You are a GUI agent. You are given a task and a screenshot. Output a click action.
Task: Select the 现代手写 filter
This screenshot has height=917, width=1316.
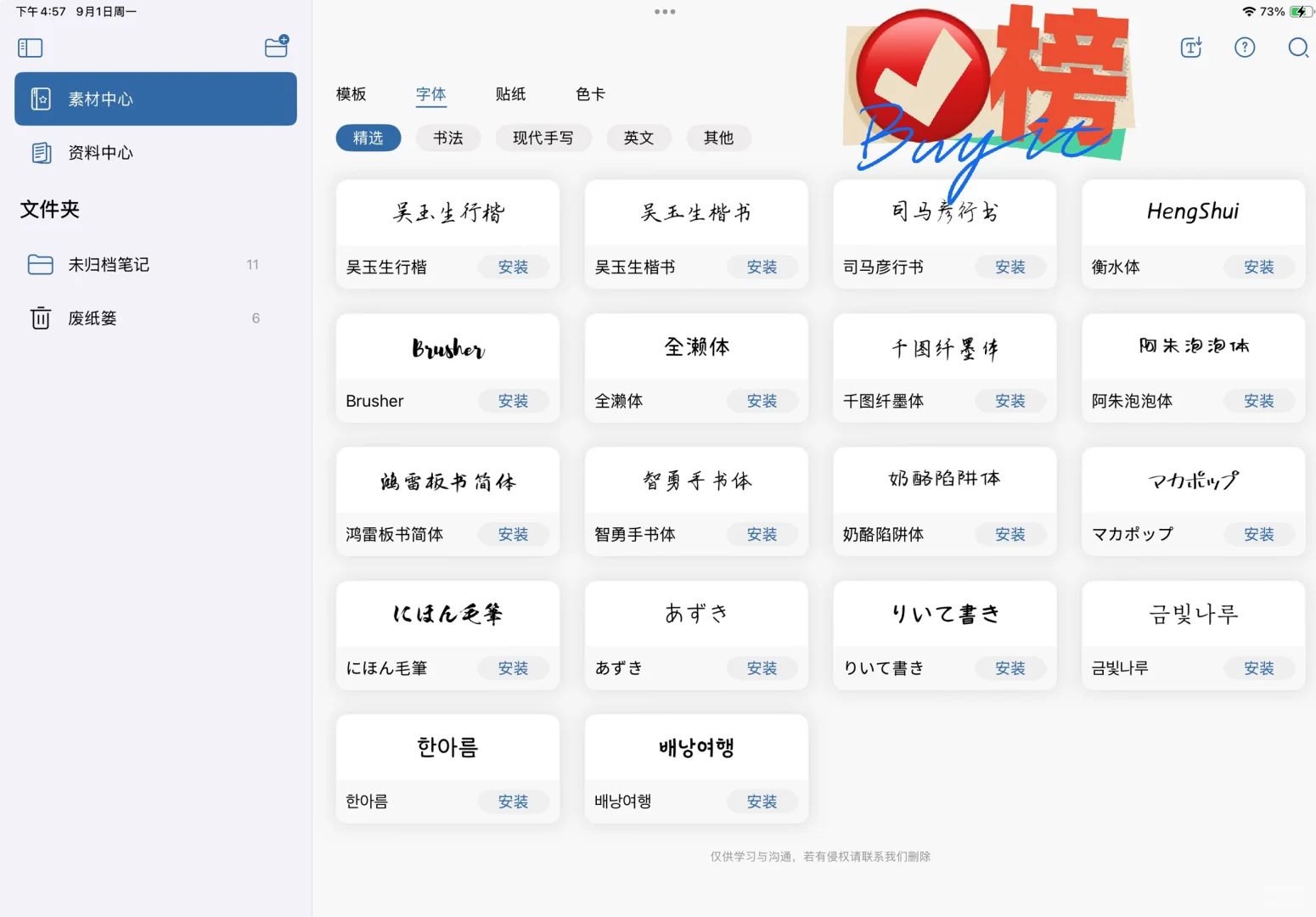point(543,138)
